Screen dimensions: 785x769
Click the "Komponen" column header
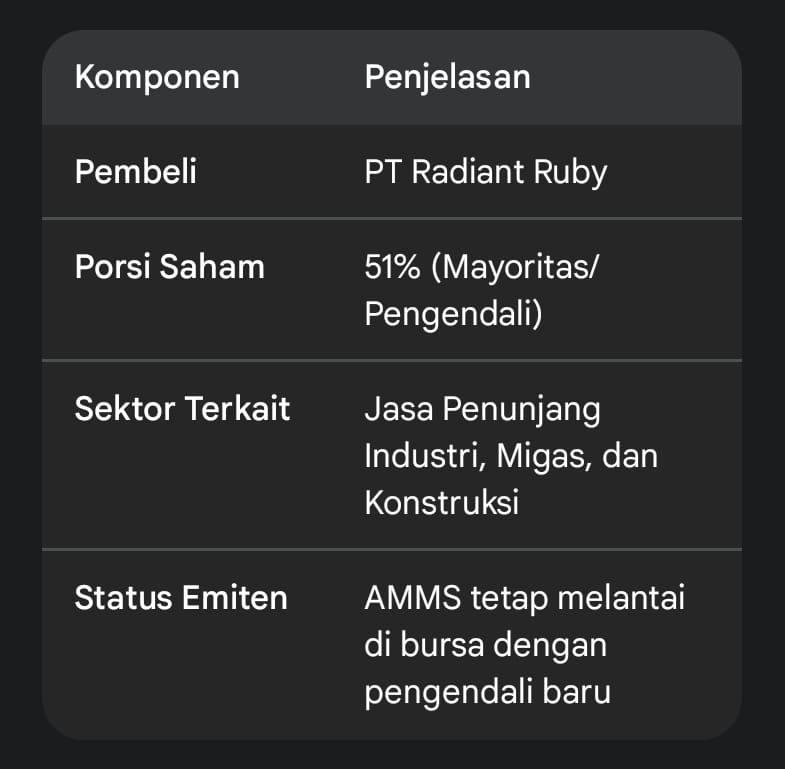tap(157, 77)
